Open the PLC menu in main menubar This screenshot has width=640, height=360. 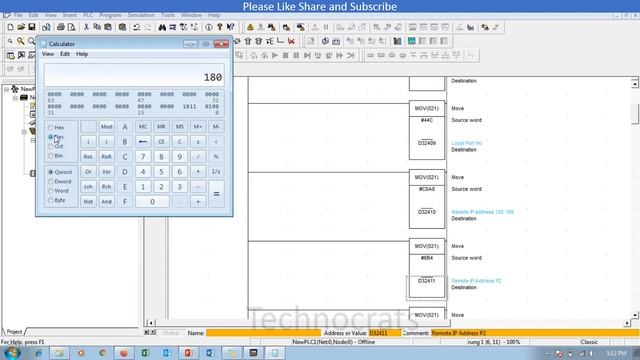[88, 15]
